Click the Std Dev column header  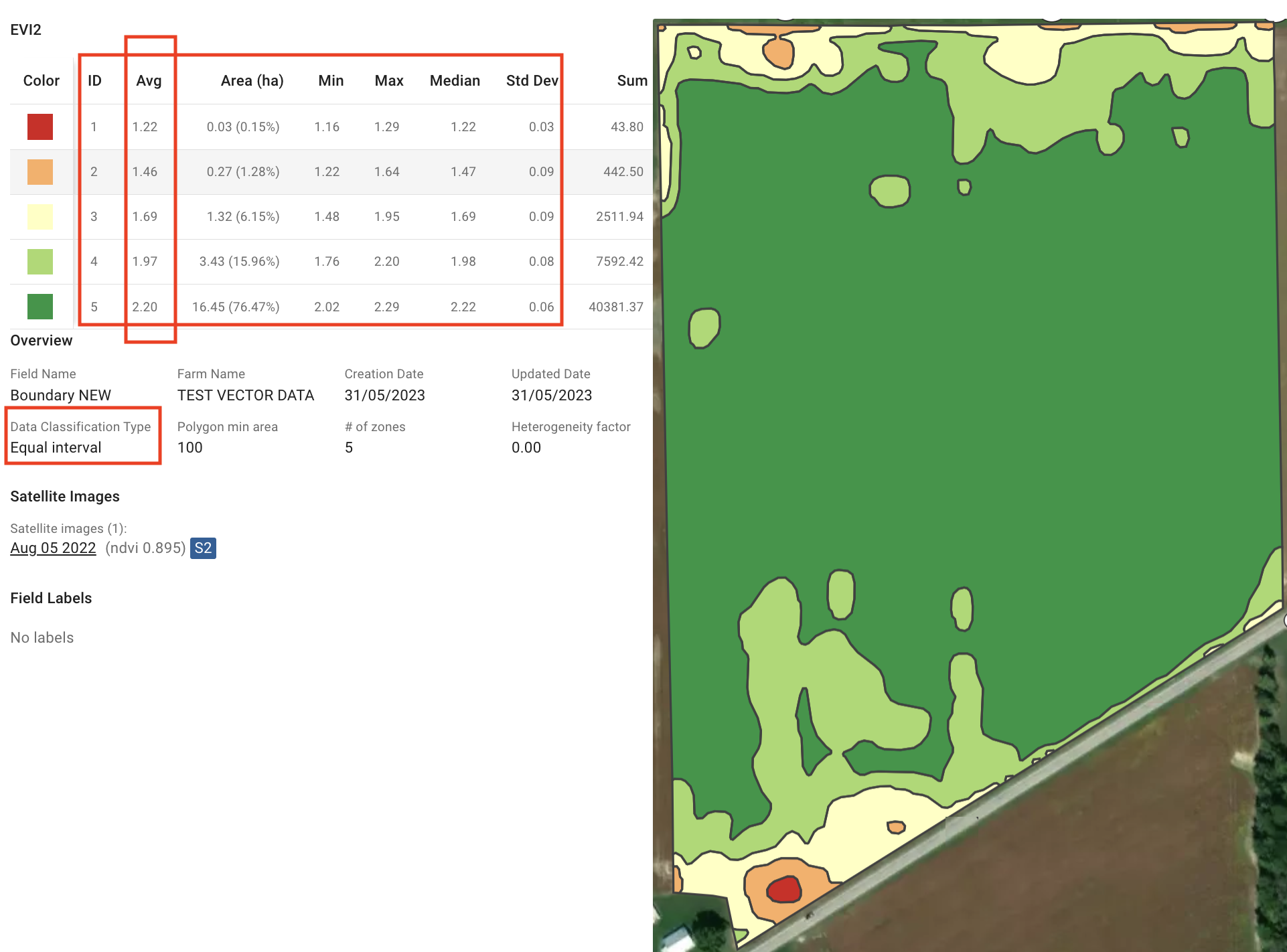point(532,81)
